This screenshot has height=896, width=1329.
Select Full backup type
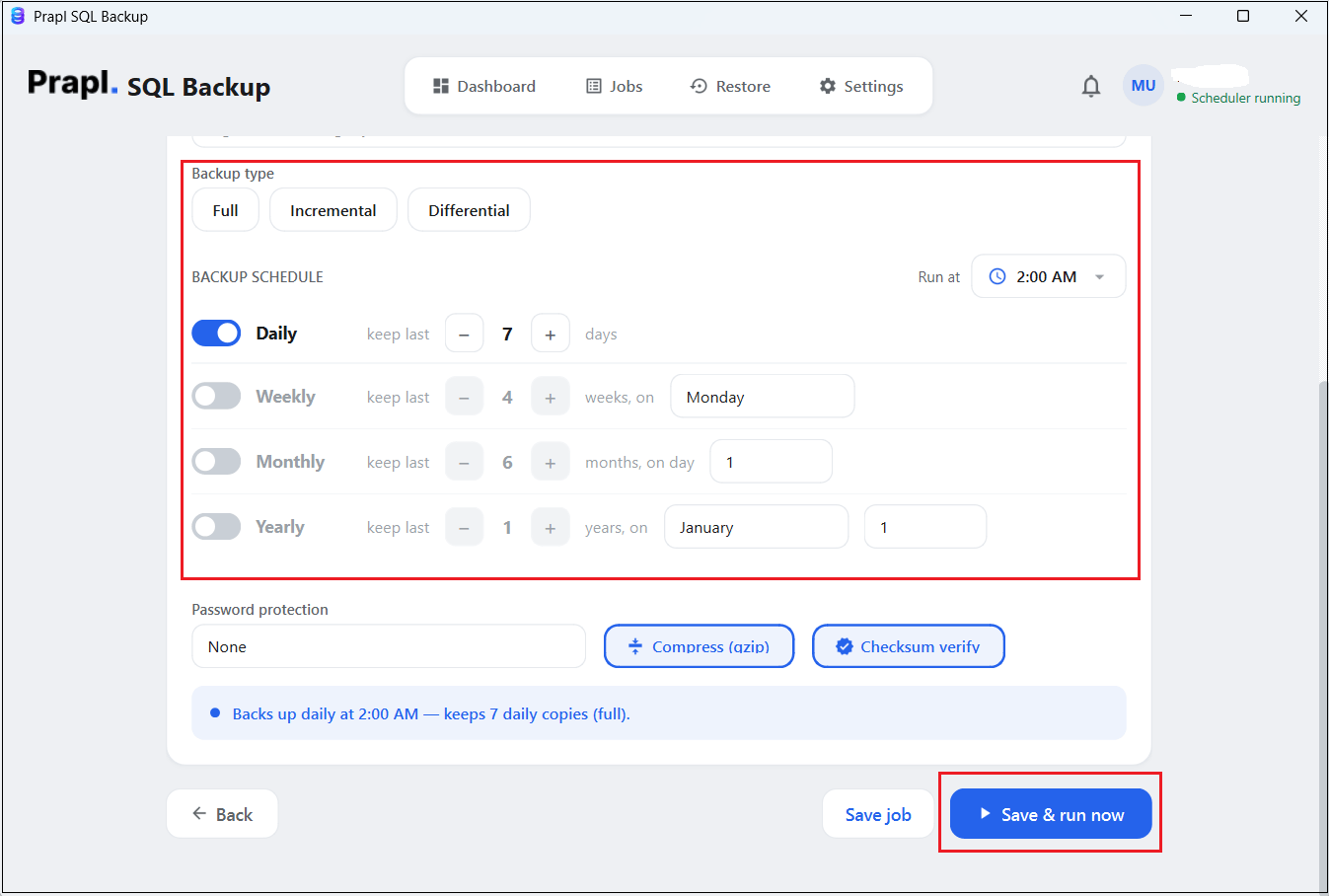(225, 210)
